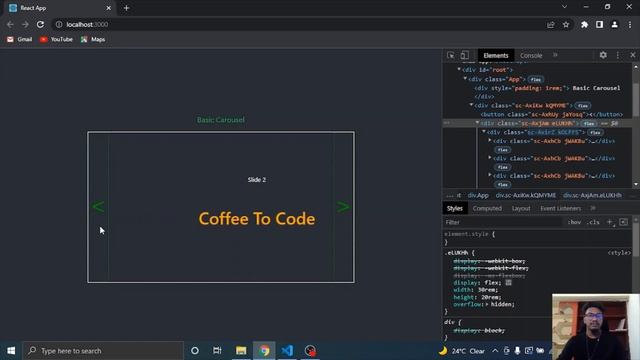The height and width of the screenshot is (360, 640).
Task: Select div.sc-AxjAm.eLUKHh in breadcrumb
Action: pos(592,196)
